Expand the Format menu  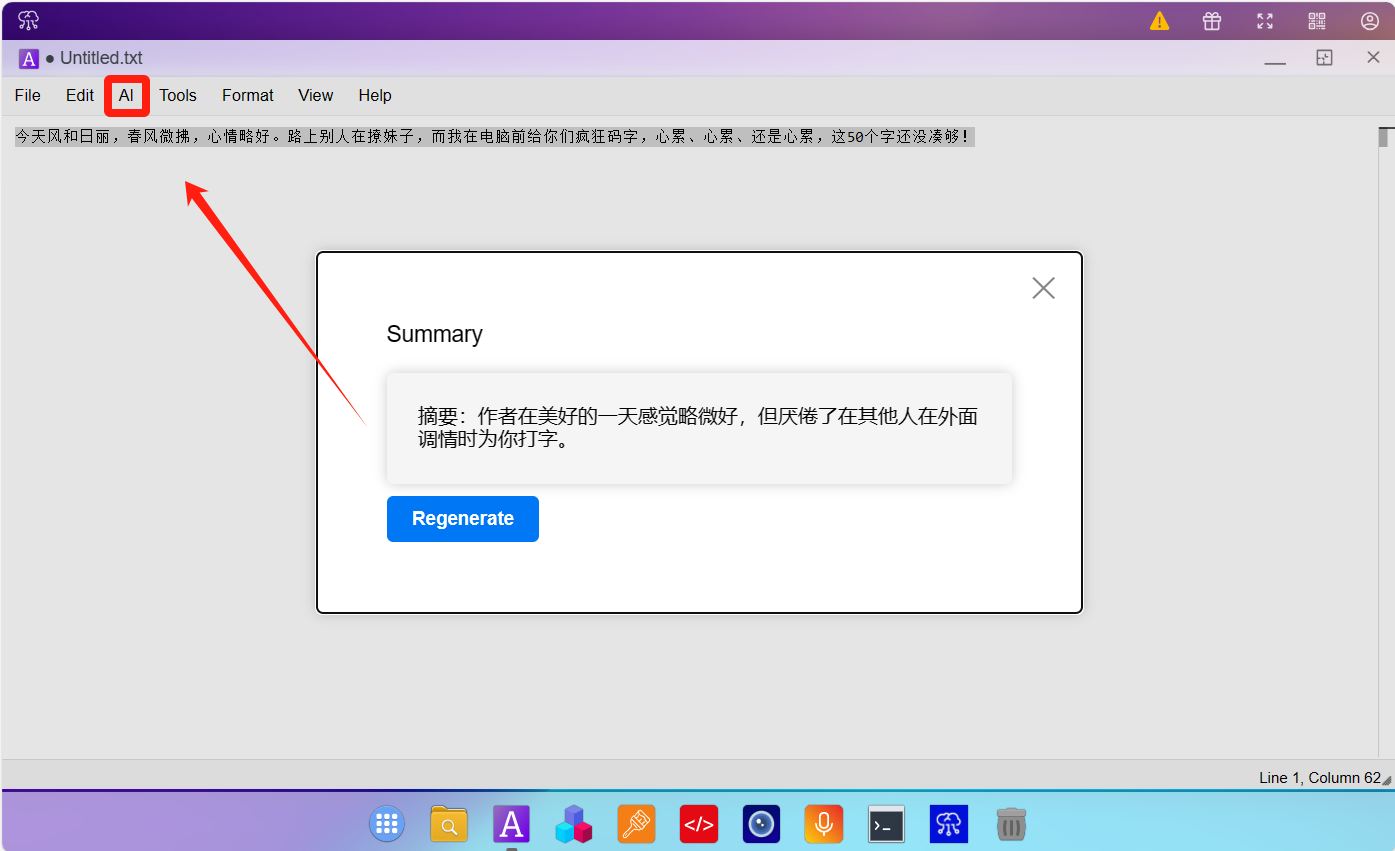point(248,96)
